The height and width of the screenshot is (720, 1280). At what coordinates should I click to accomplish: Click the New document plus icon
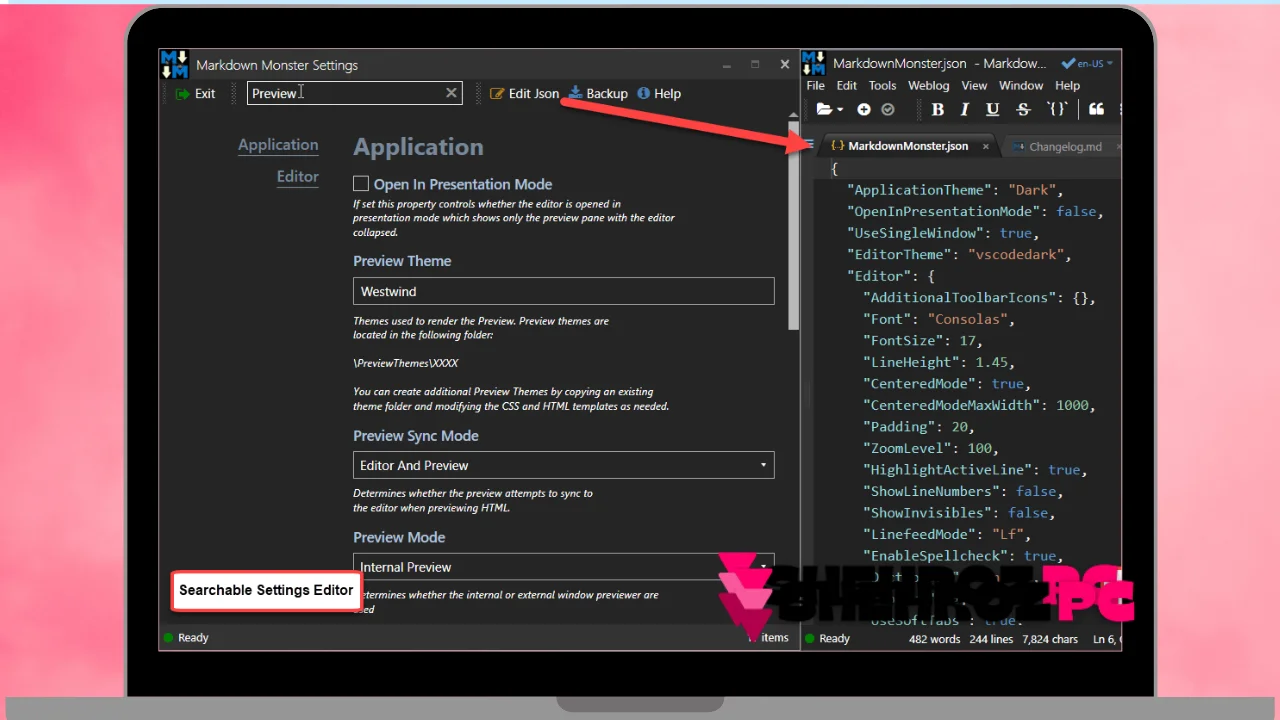(x=864, y=110)
